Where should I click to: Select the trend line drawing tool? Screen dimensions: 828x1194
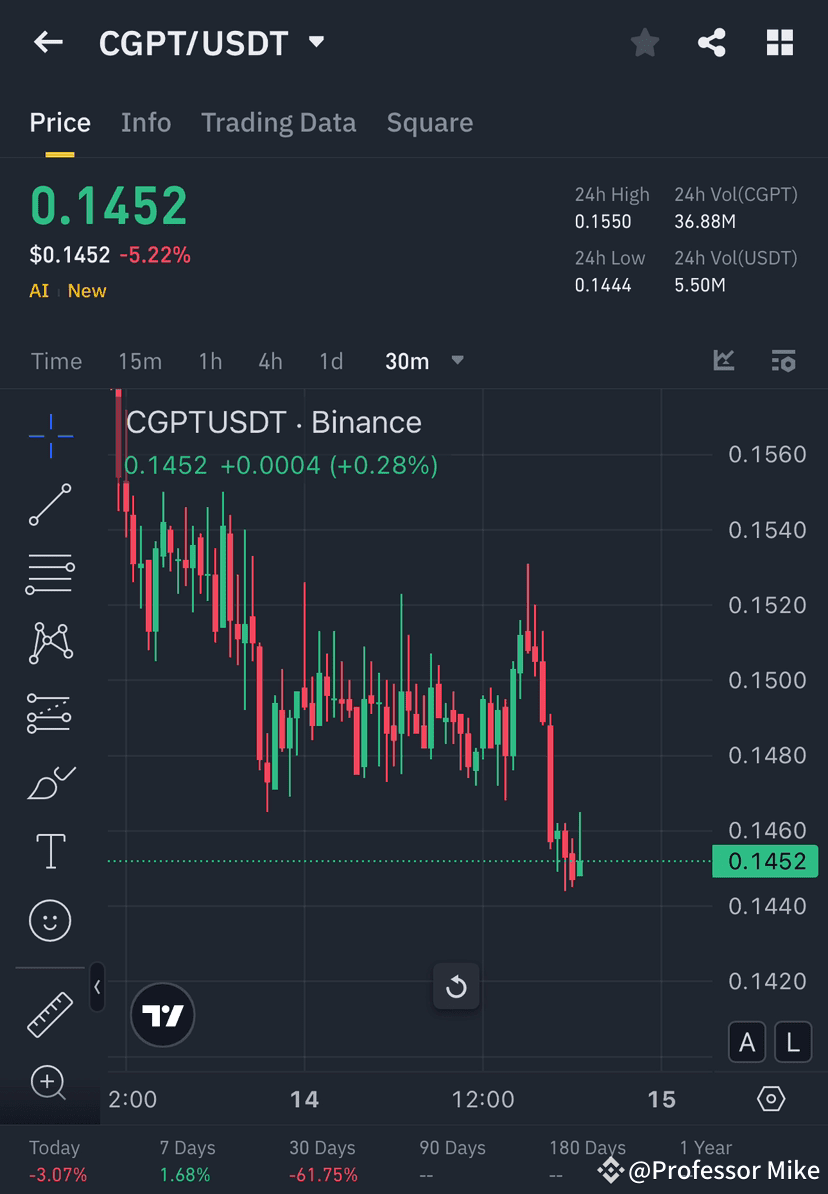tap(50, 505)
